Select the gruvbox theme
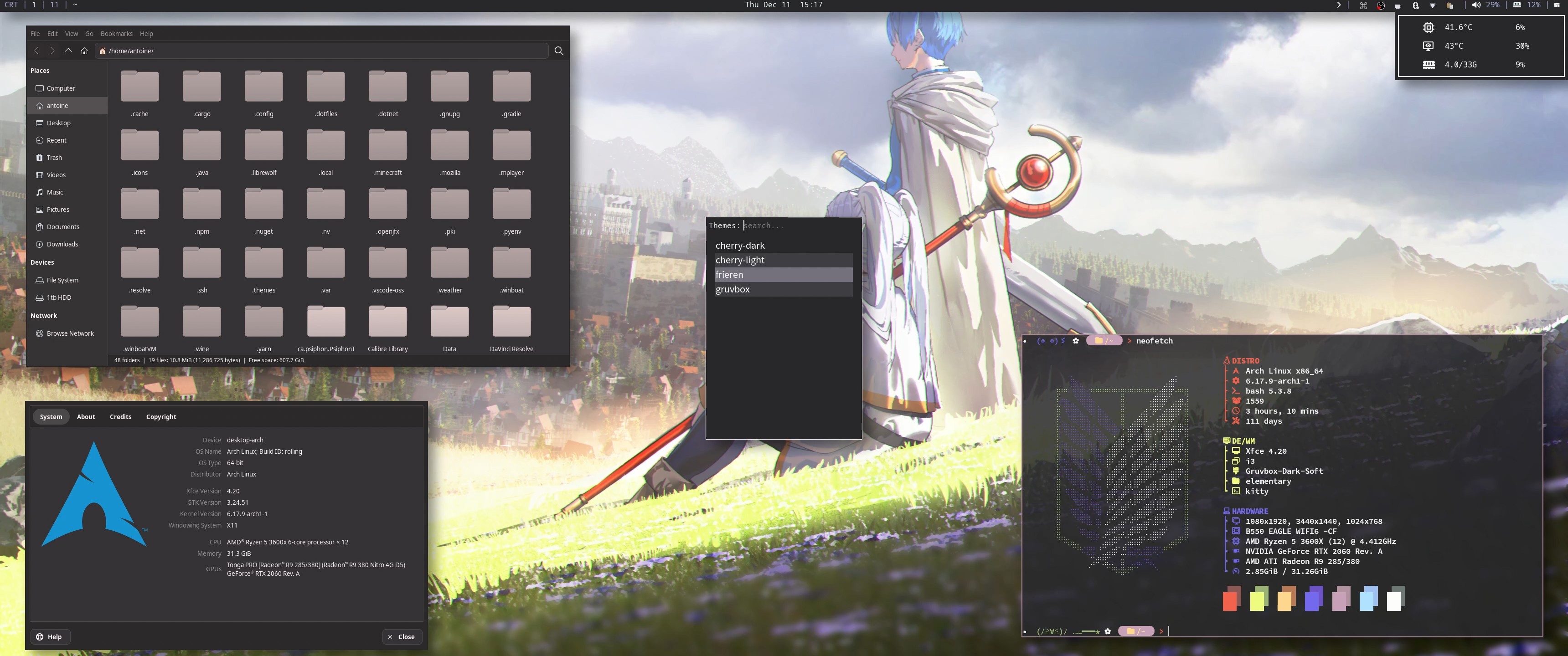This screenshot has height=656, width=1568. [784, 290]
